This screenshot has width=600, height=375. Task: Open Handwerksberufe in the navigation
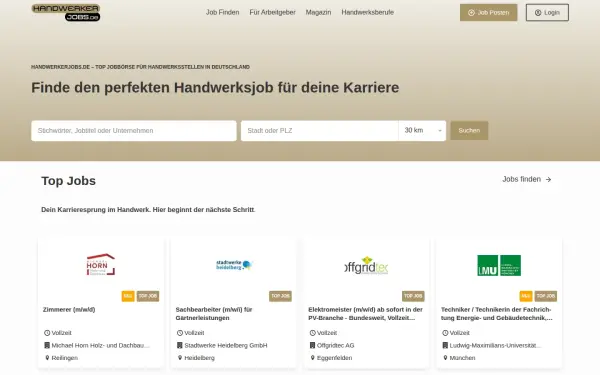tap(368, 12)
